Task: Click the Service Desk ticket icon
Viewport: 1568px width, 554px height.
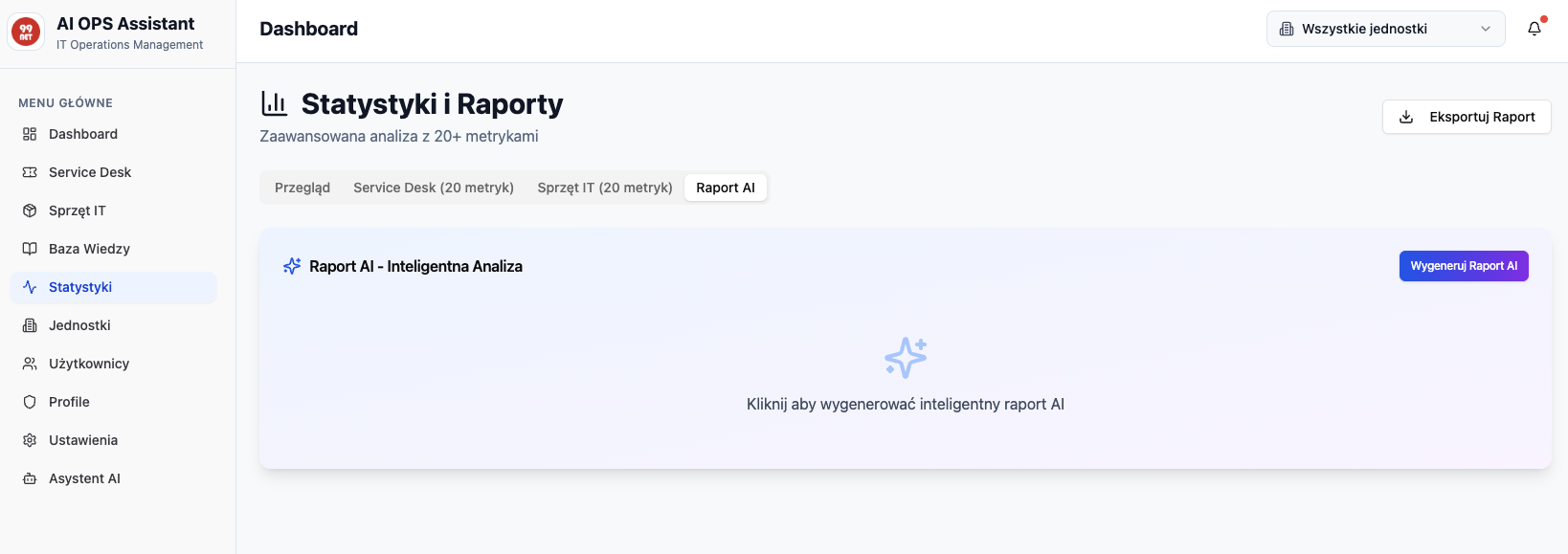Action: [30, 172]
